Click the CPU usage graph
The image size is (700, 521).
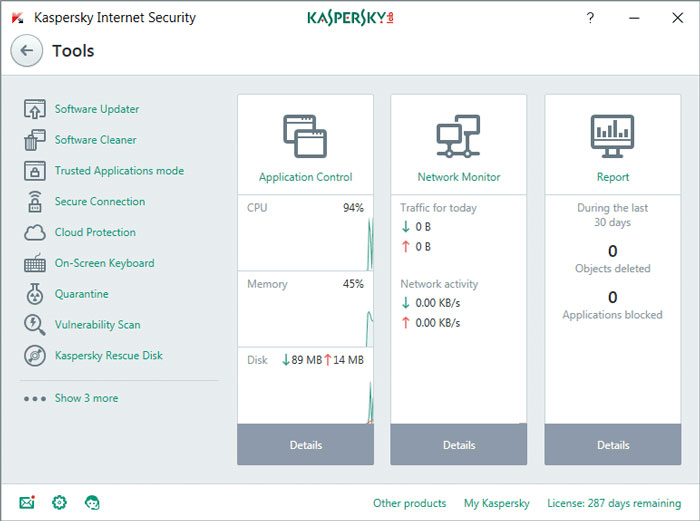pos(305,243)
